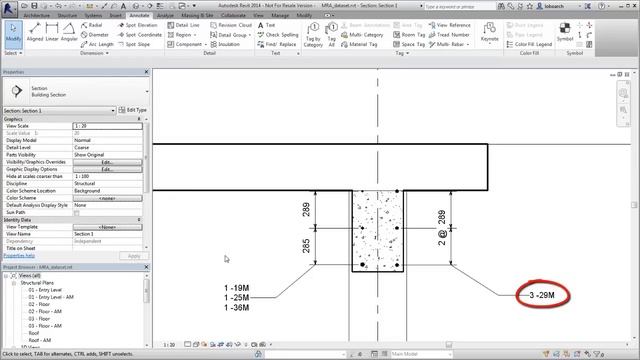This screenshot has width=640, height=360.
Task: Switch to the Manage ribbon tab
Action: point(280,16)
